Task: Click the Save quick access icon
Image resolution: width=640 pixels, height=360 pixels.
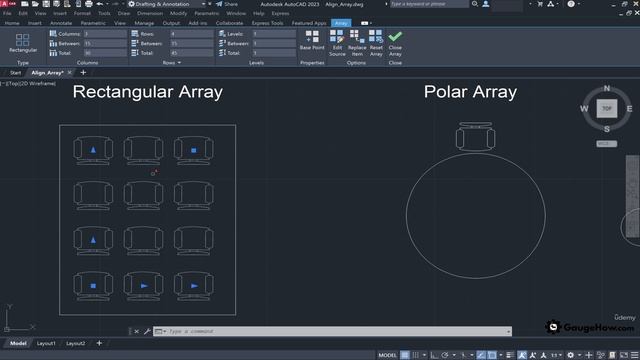Action: click(46, 4)
